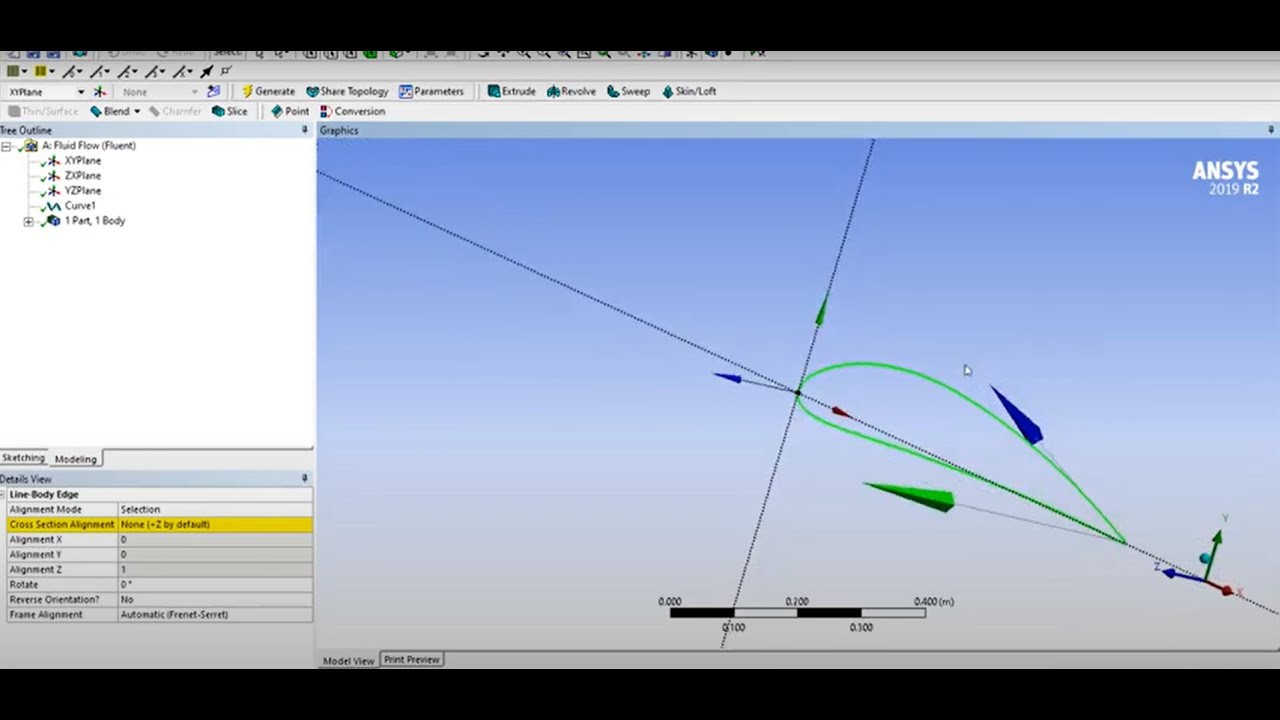Click the Alignment X value field

coord(215,540)
